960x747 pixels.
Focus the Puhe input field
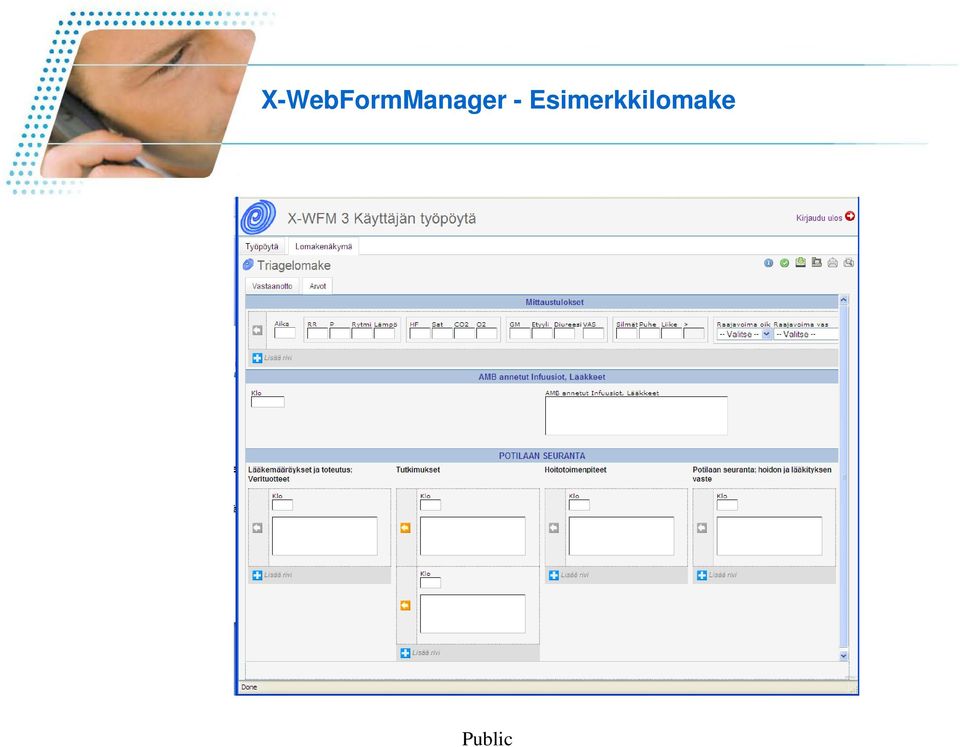[649, 334]
